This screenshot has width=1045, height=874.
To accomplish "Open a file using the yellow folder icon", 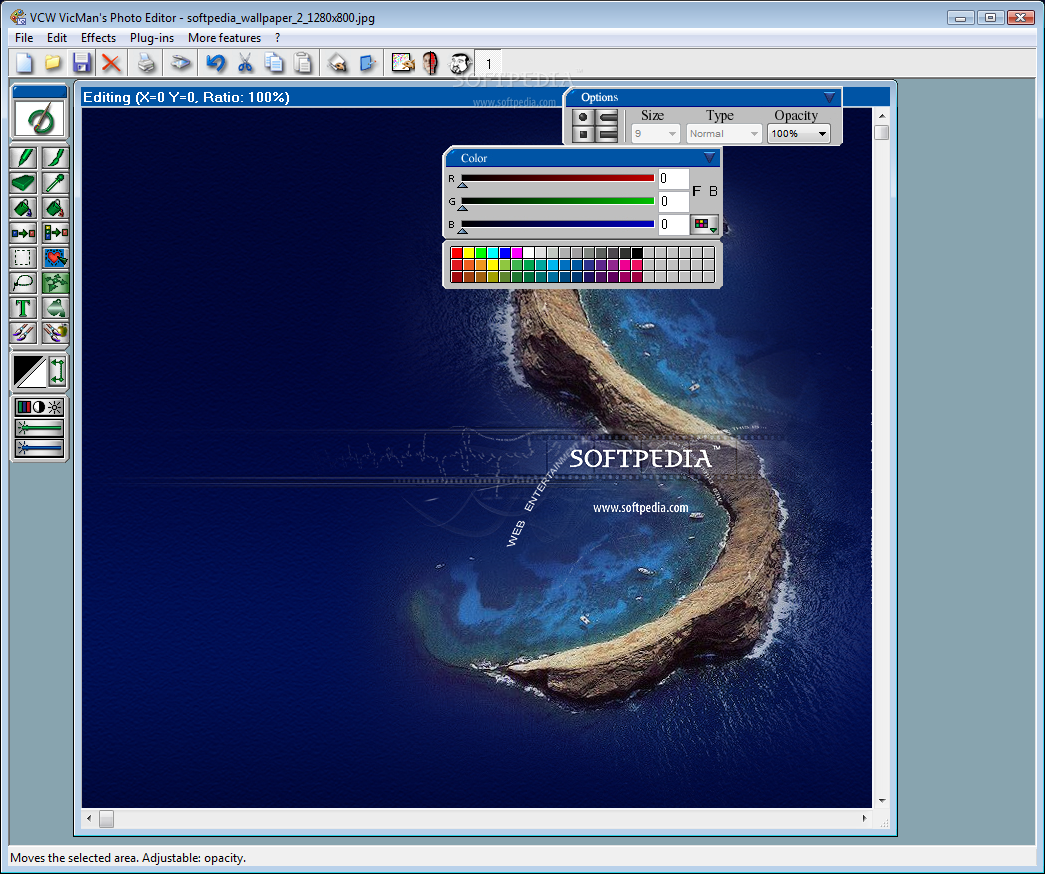I will point(53,63).
